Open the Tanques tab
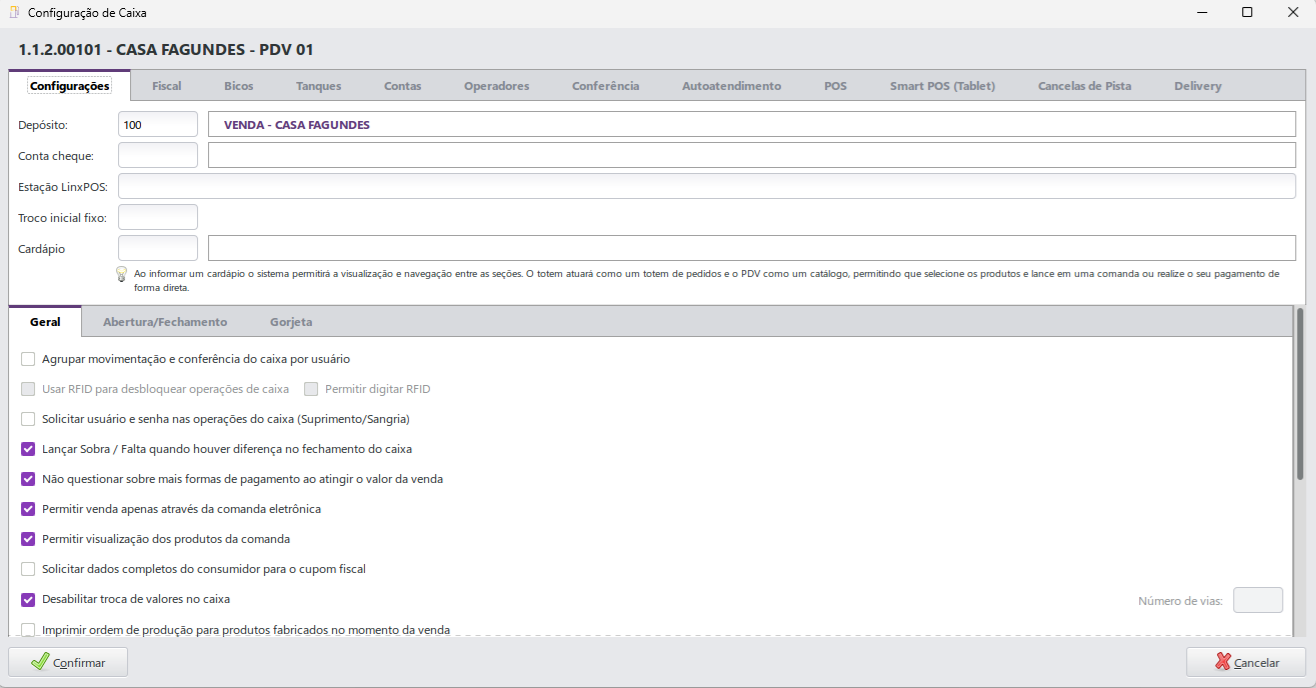1316x688 pixels. point(319,86)
